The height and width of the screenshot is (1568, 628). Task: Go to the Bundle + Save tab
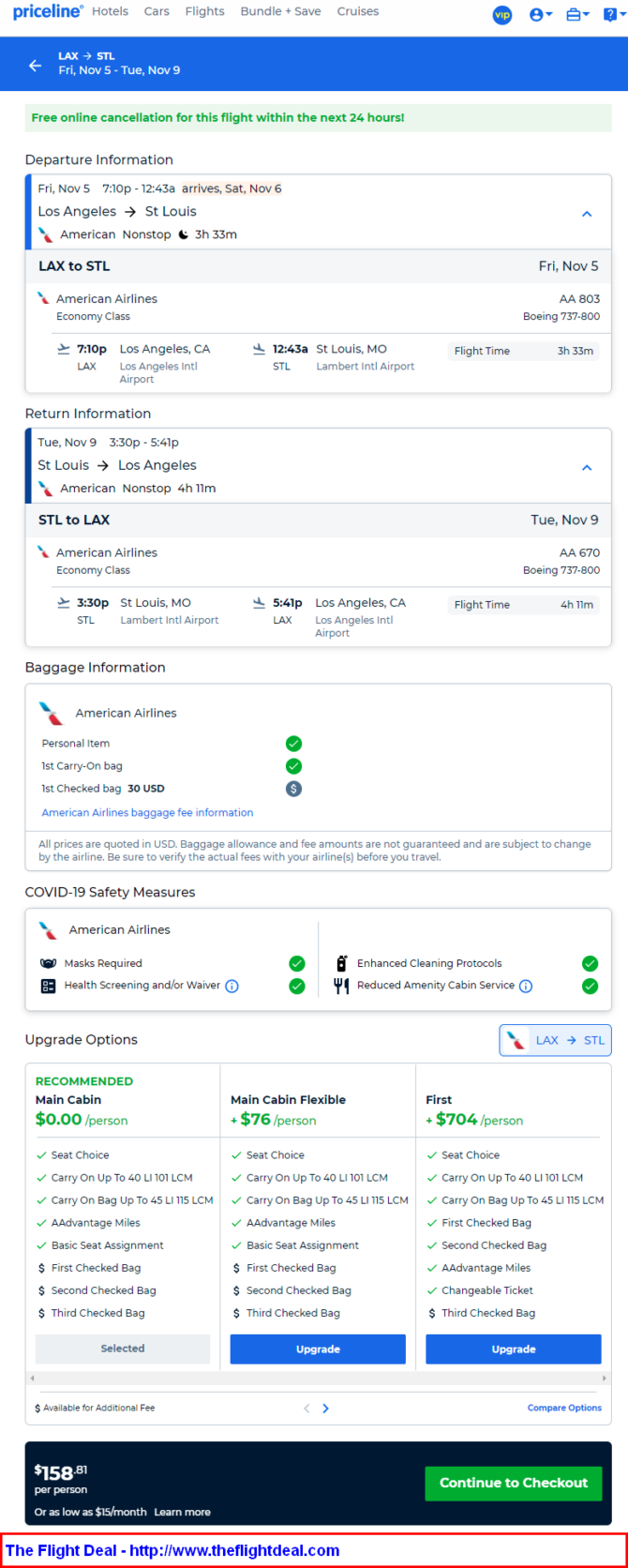click(280, 11)
